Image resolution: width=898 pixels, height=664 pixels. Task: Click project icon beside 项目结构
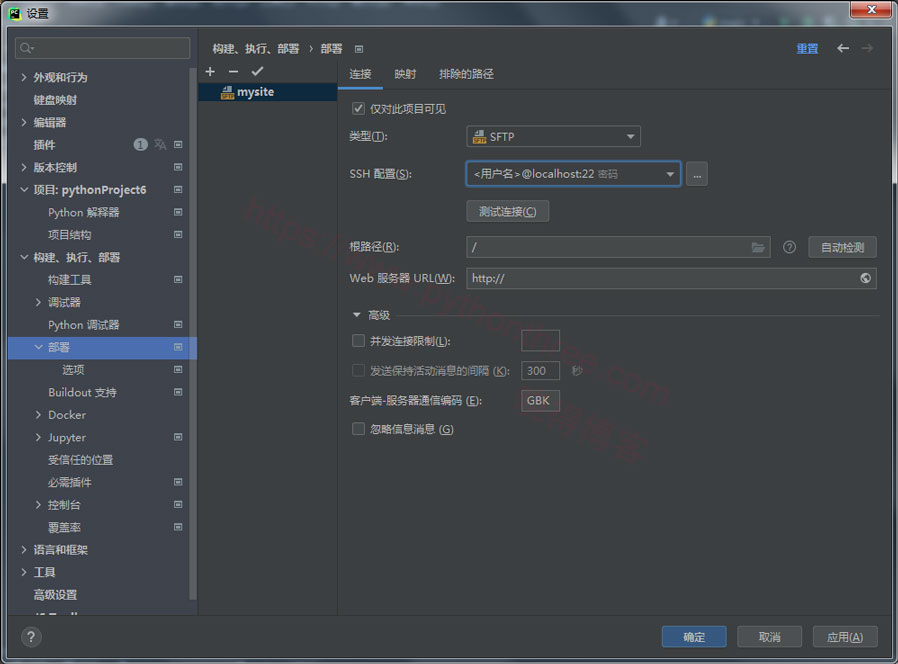(x=178, y=234)
